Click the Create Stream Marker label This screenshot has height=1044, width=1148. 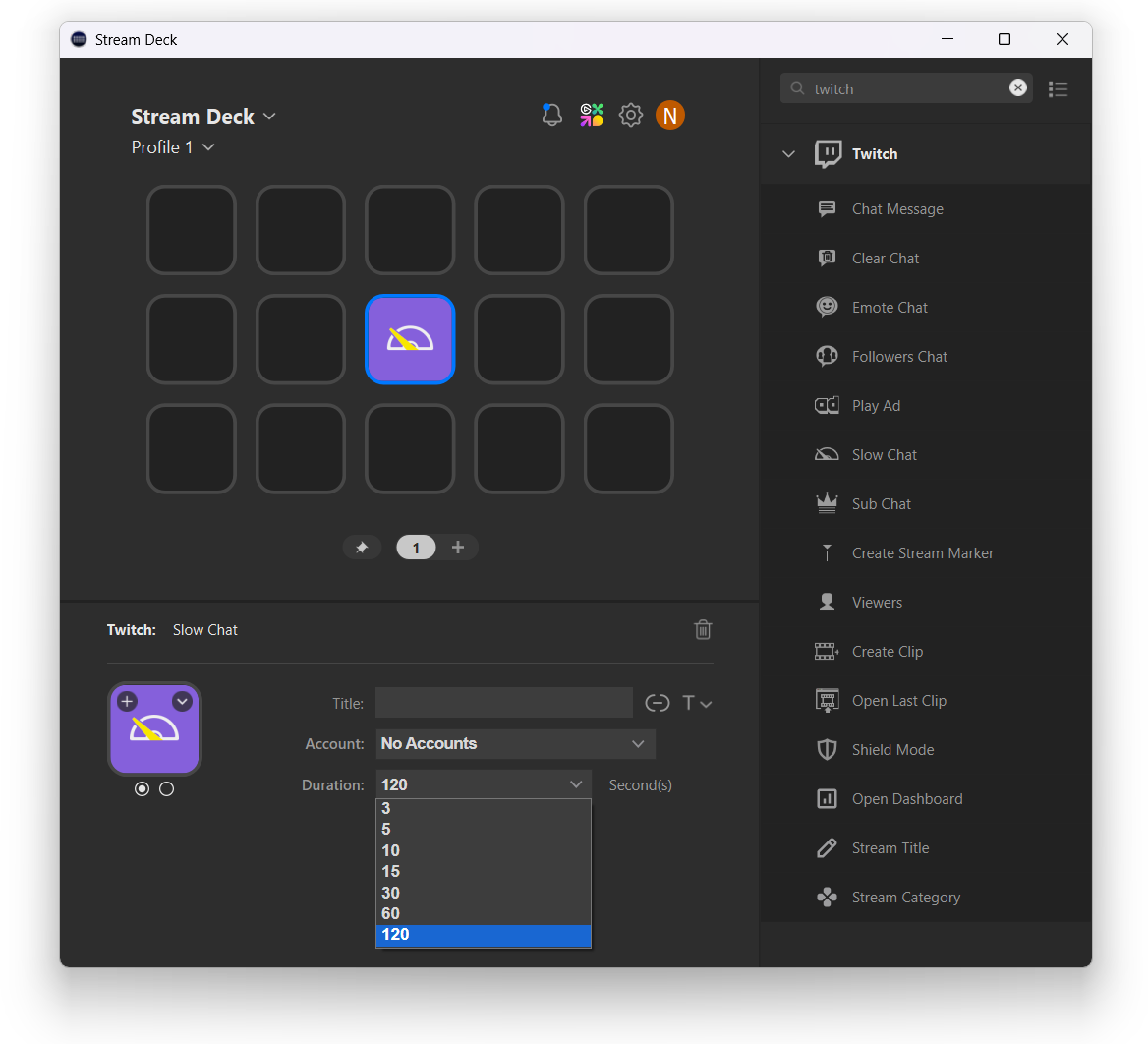point(923,552)
